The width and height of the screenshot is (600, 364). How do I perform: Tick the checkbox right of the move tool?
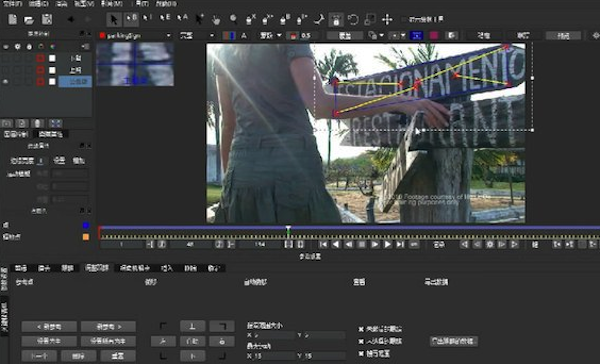coord(404,19)
